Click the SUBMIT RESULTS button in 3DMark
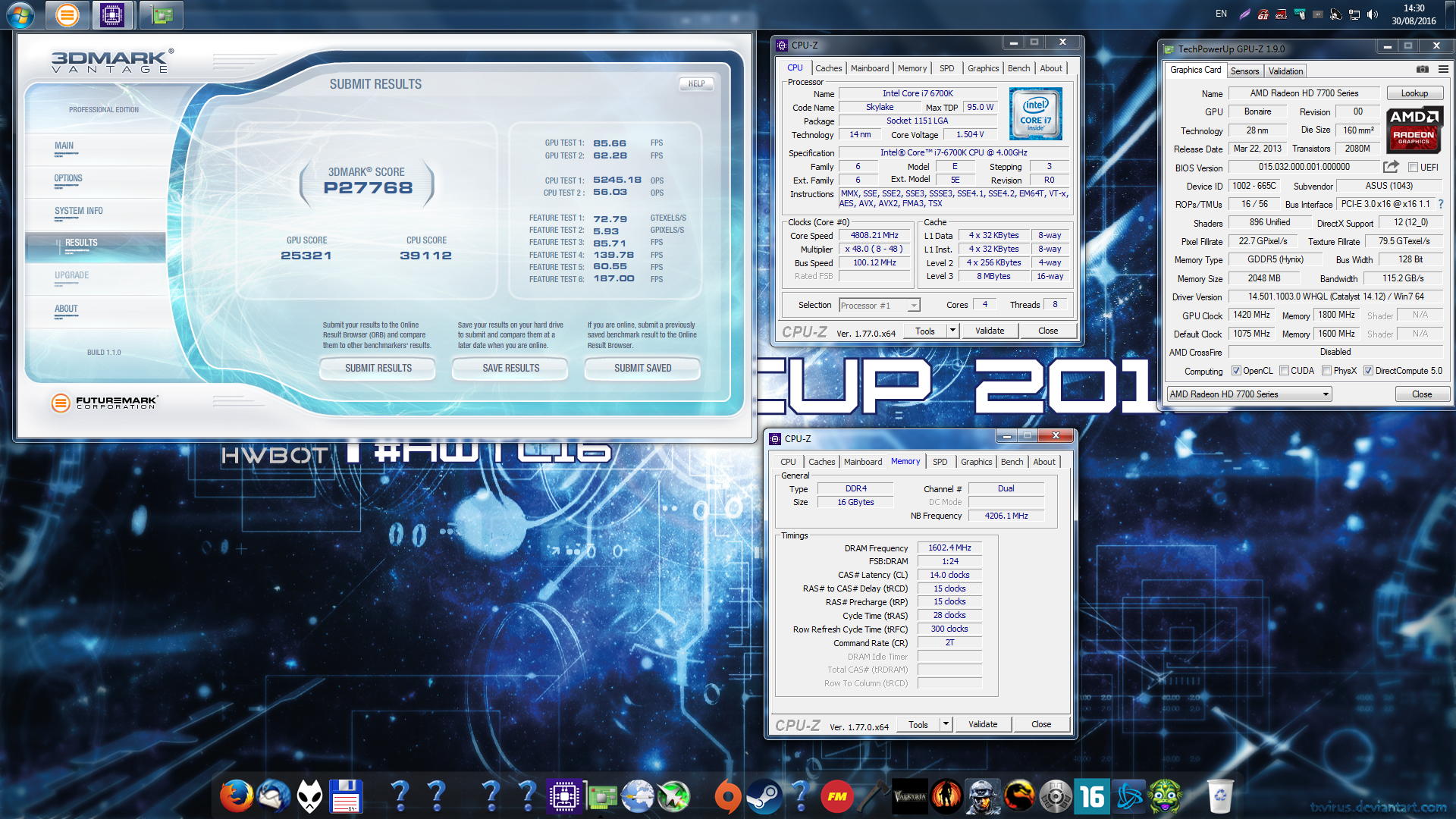 point(378,369)
